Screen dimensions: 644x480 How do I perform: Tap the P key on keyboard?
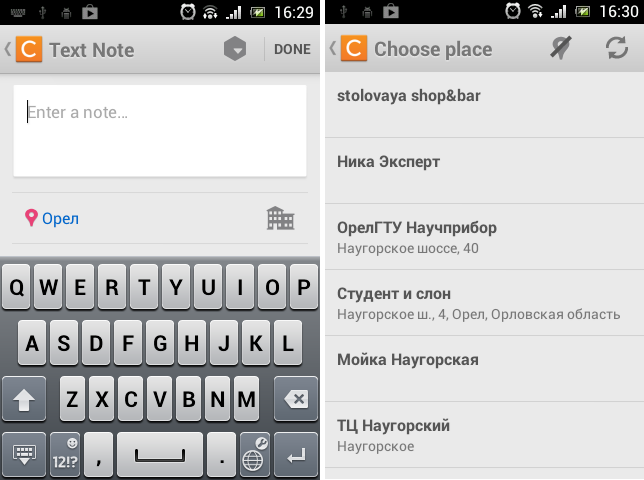click(304, 287)
